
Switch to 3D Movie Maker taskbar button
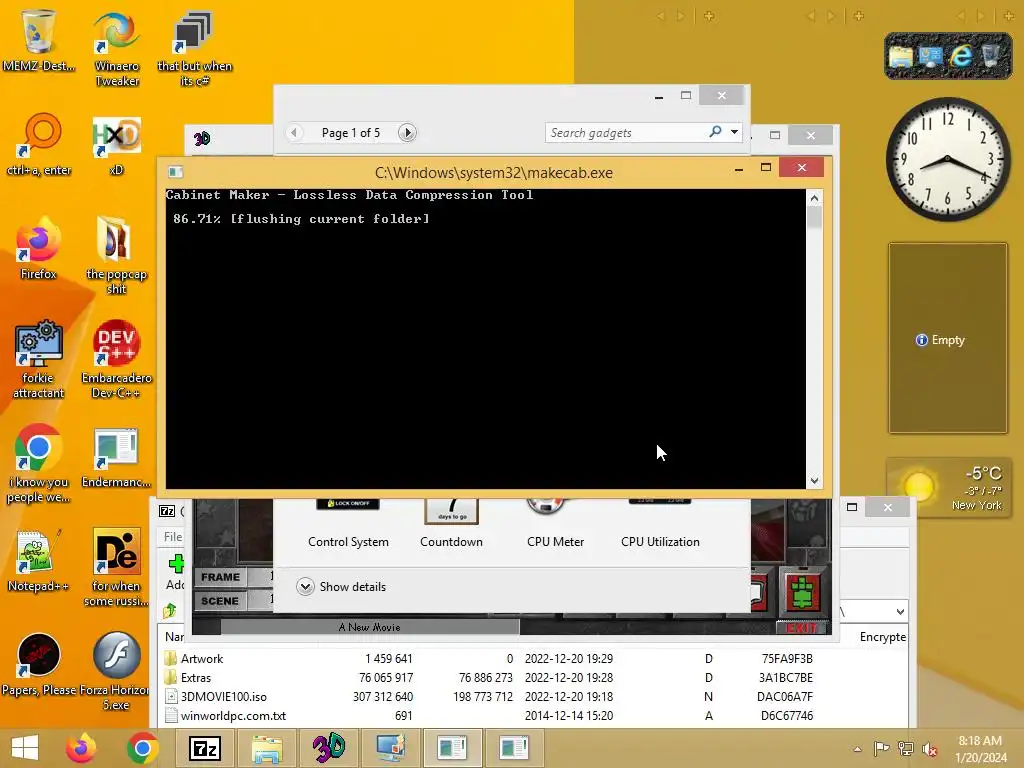(328, 748)
